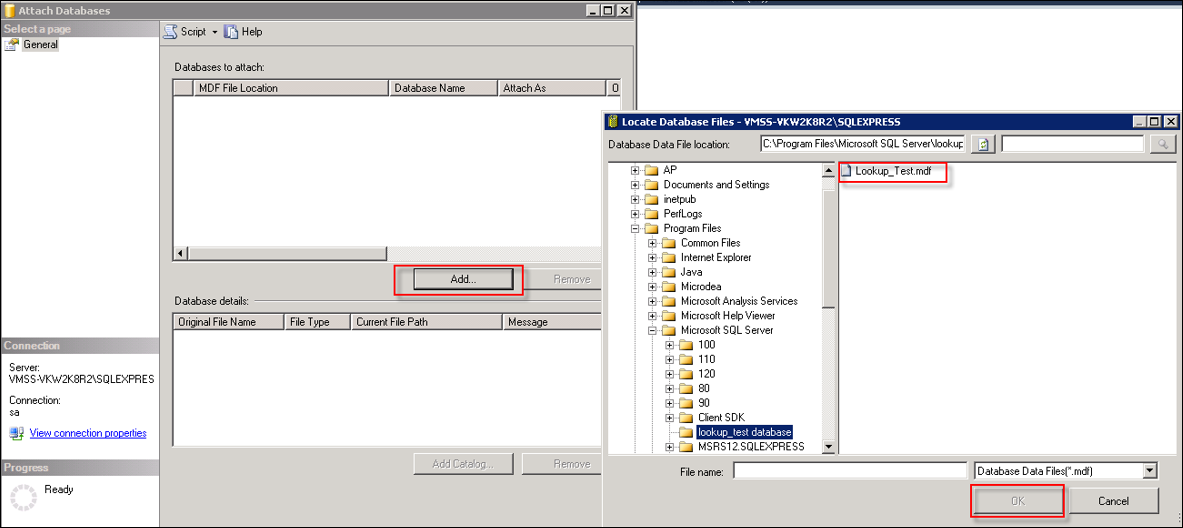Select the lookup_test database folder
Screen dimensions: 1183x528
745,432
